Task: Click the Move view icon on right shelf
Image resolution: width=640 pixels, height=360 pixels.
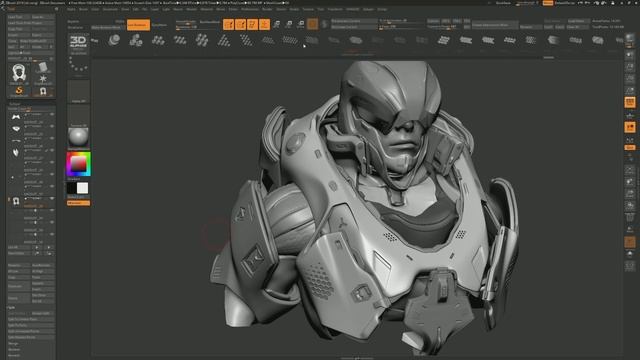Action: point(630,182)
